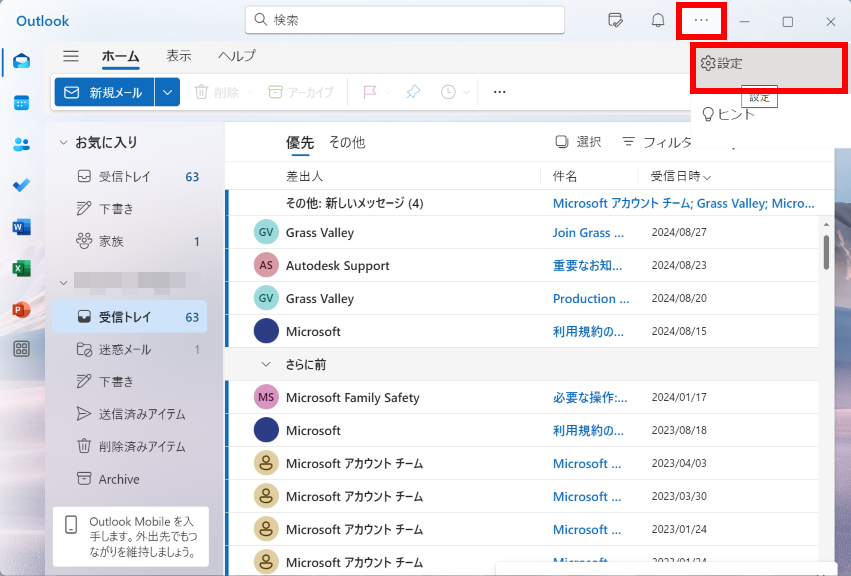
Task: Launch PowerPoint from the sidebar
Action: pos(22,309)
